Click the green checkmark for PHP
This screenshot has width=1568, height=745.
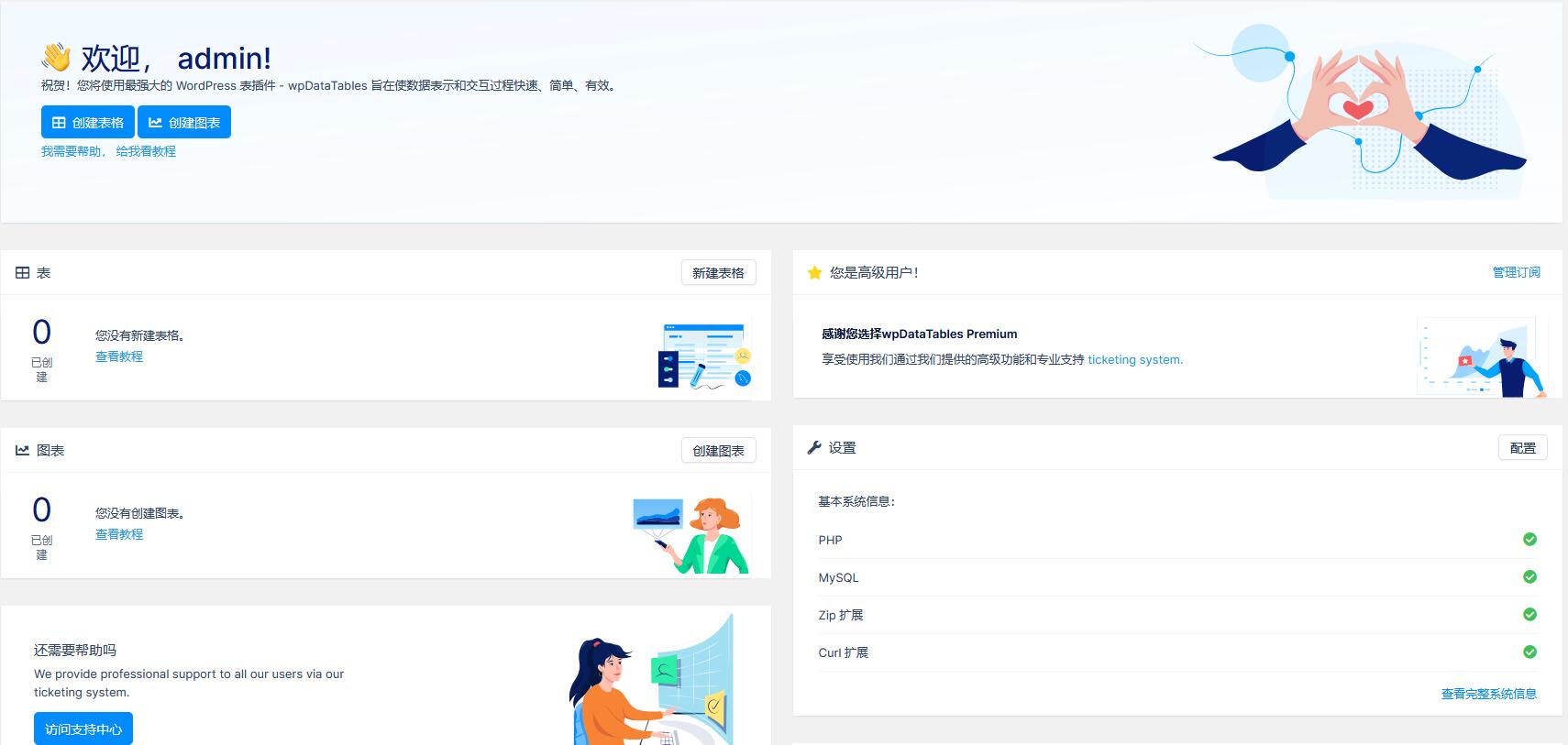click(1529, 540)
